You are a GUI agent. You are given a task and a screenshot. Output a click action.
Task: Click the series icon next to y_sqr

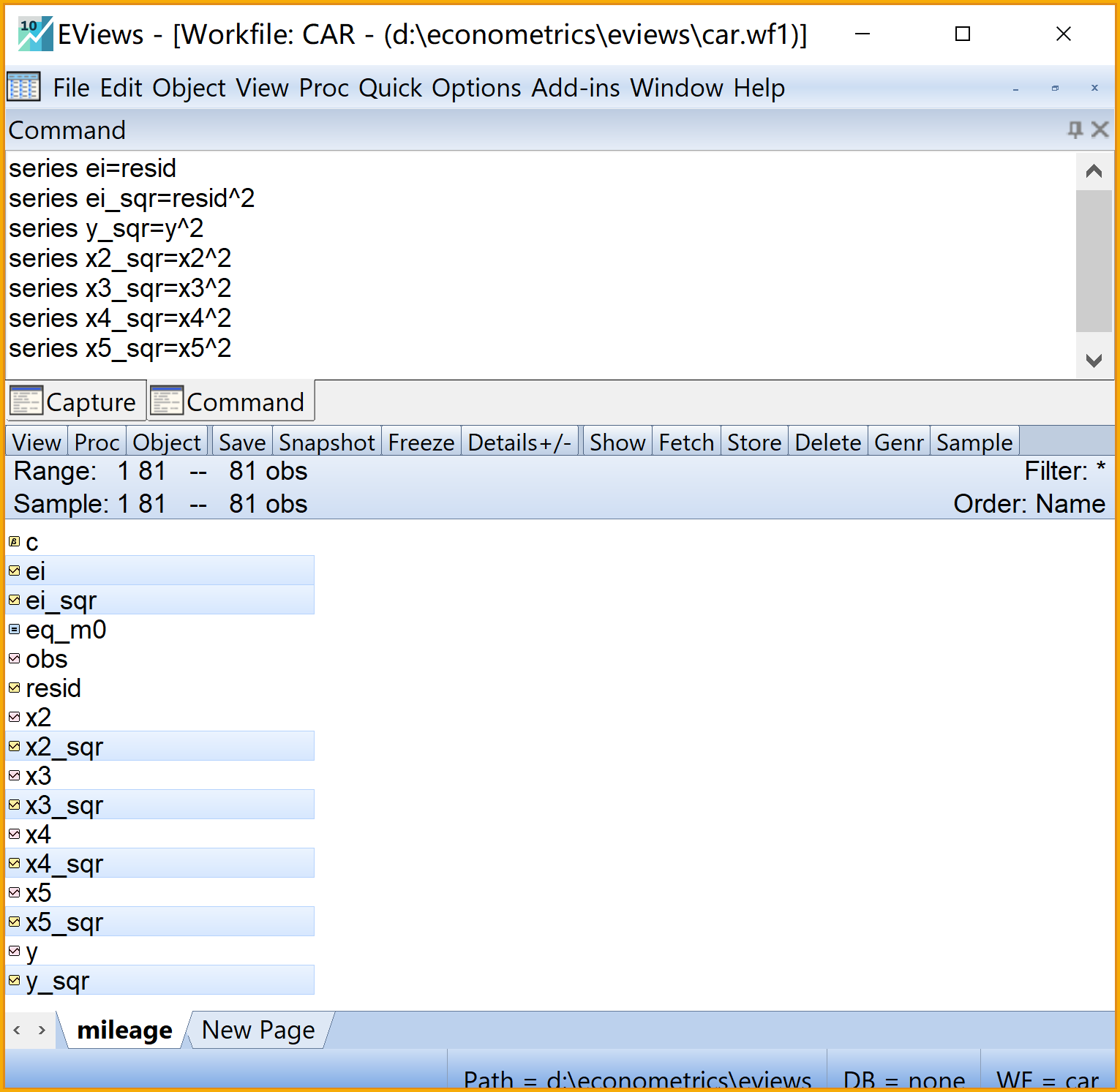pyautogui.click(x=15, y=981)
